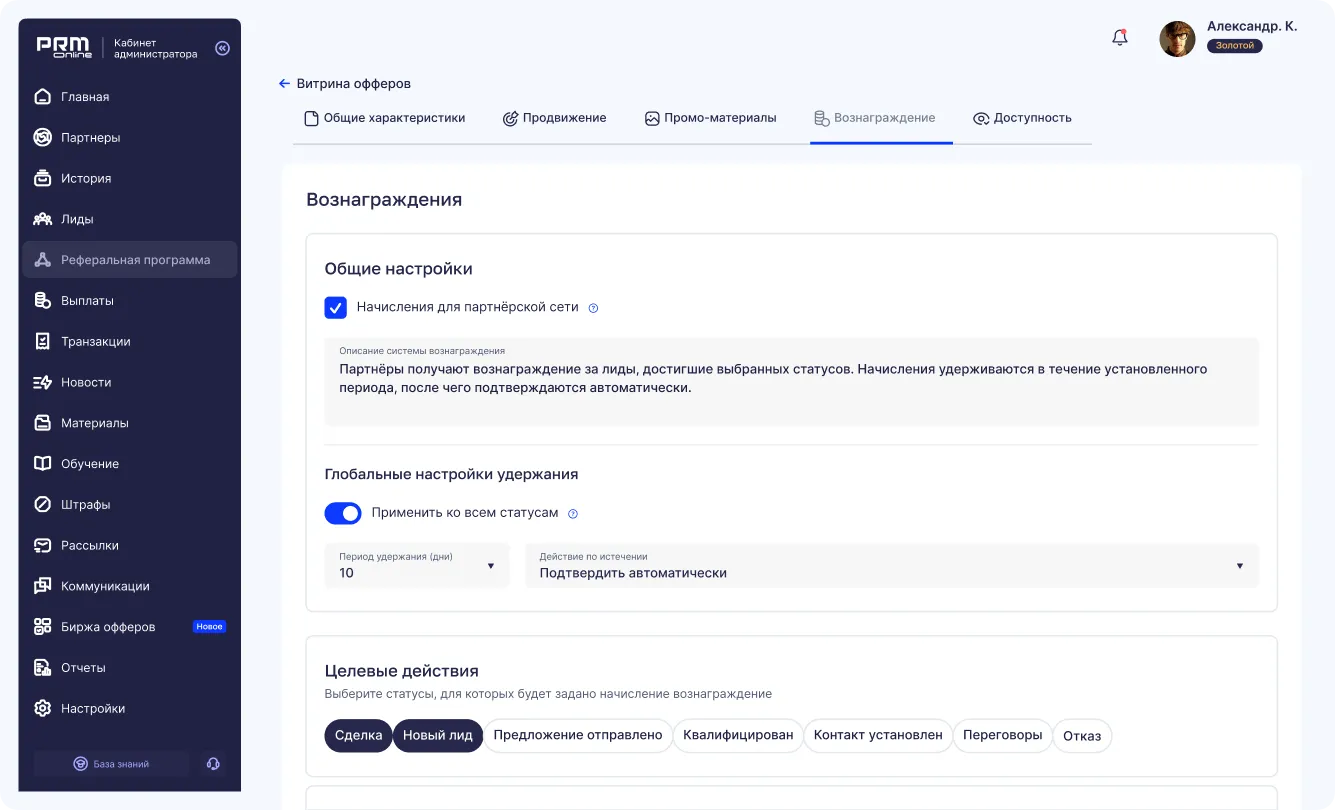1335x810 pixels.
Task: Select the Квалифицирован status chip
Action: [x=738, y=736]
